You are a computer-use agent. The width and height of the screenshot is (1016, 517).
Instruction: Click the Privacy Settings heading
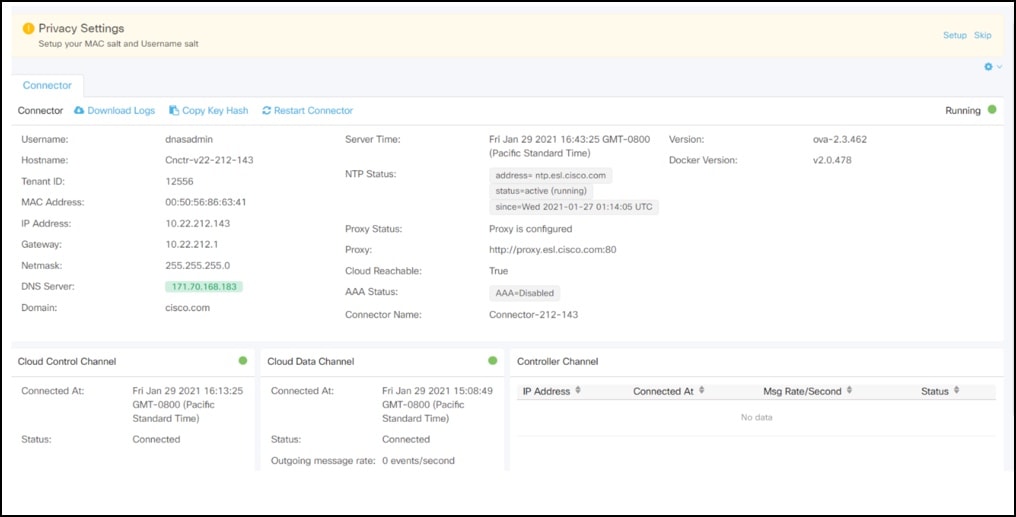pos(81,29)
